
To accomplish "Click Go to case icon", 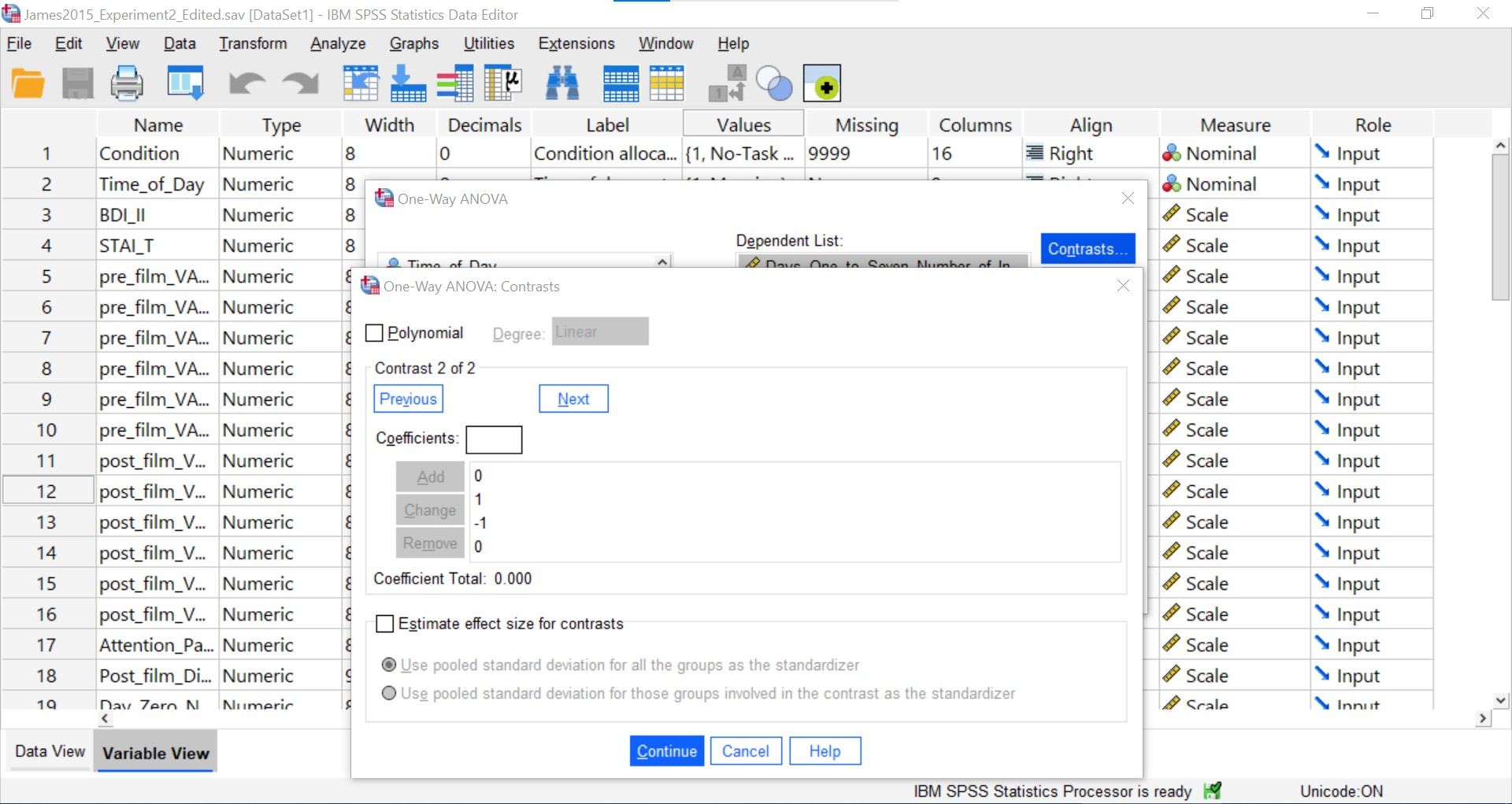I will [361, 83].
